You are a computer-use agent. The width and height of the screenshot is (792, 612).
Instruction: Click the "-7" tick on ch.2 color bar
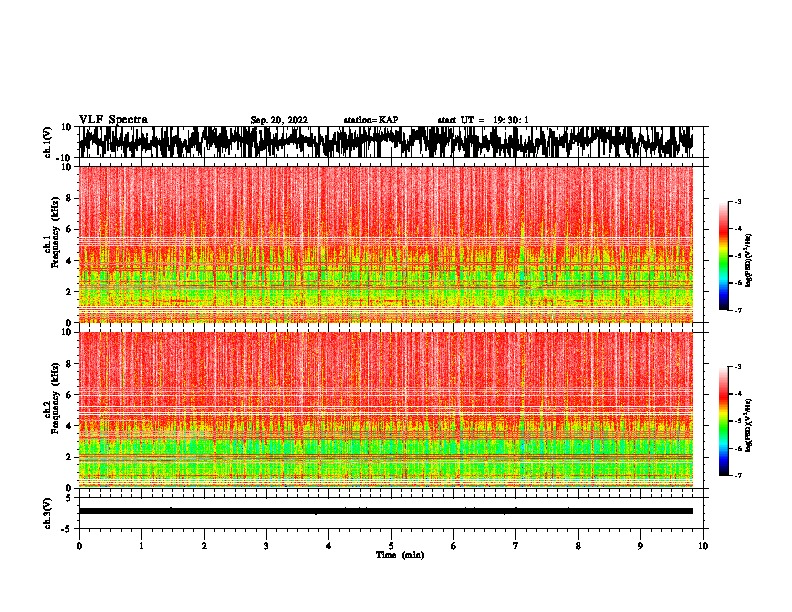[737, 475]
